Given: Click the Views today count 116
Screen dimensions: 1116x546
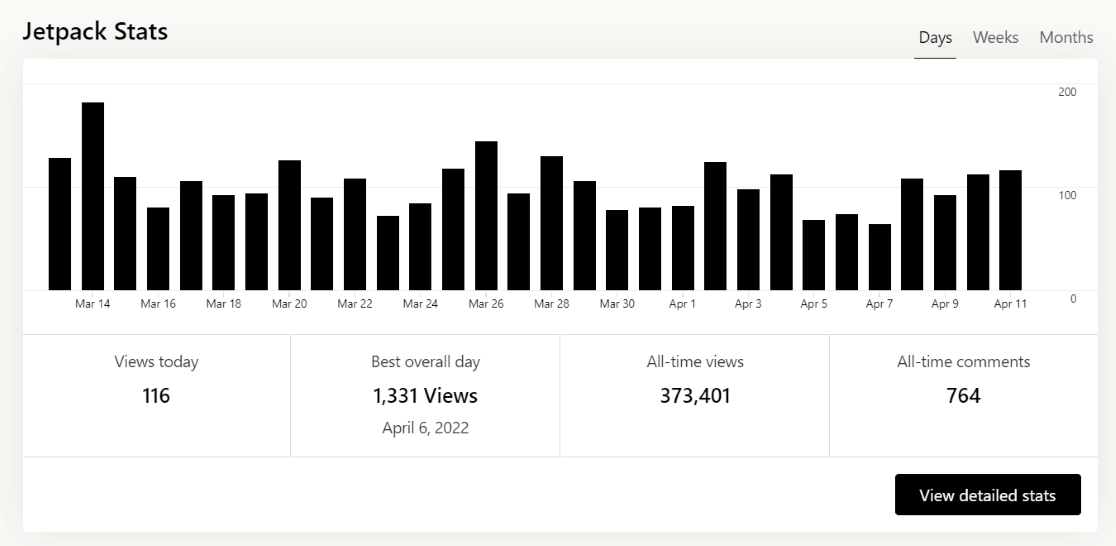Looking at the screenshot, I should pyautogui.click(x=156, y=396).
